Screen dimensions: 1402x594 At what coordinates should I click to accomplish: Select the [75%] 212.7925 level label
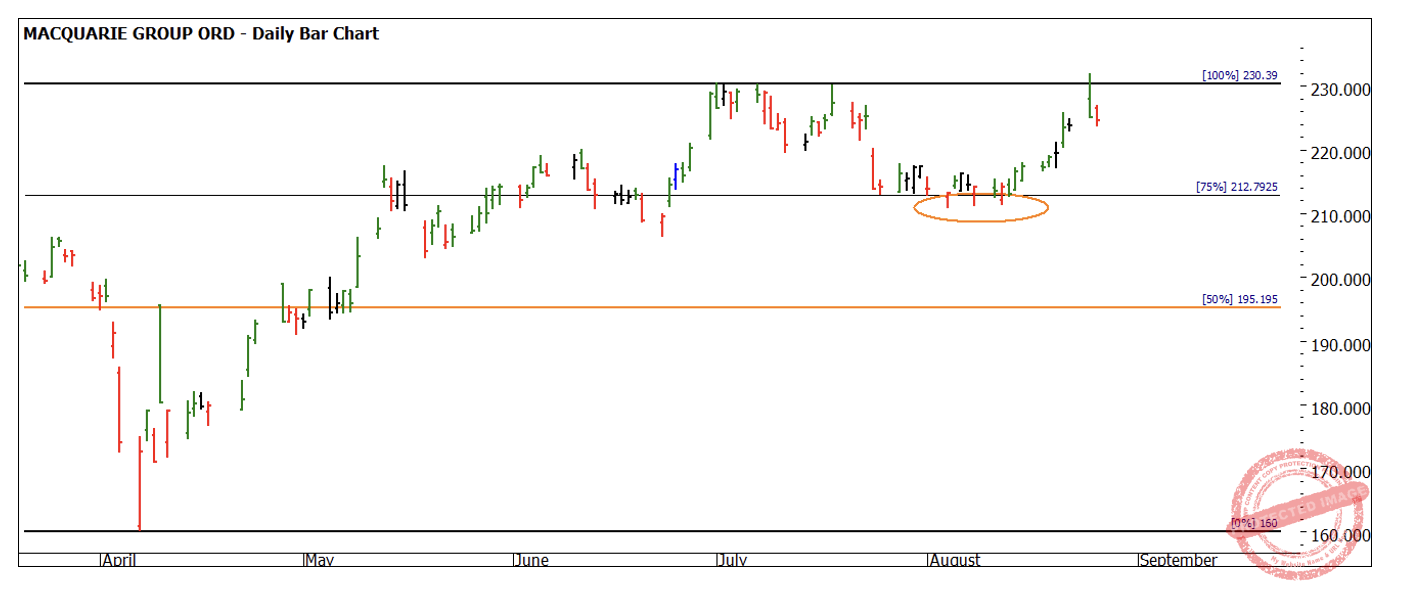tap(1236, 187)
